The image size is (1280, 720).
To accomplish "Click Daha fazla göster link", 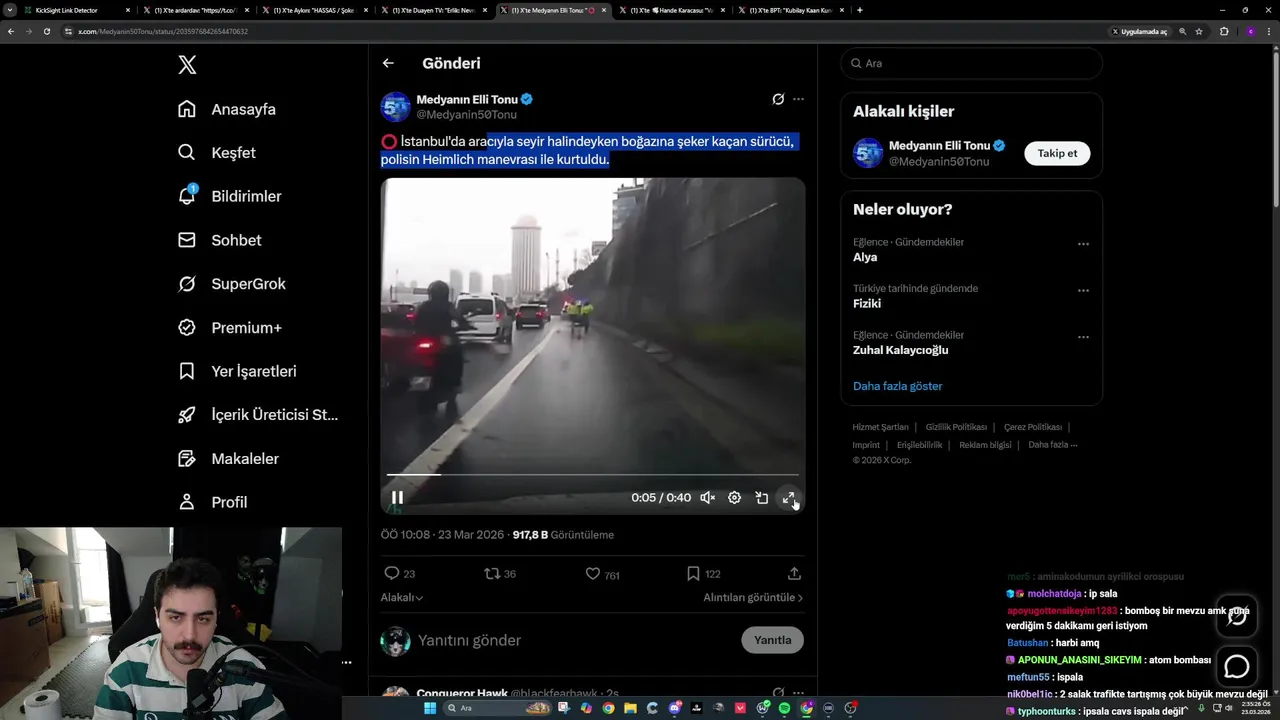I will tap(897, 386).
